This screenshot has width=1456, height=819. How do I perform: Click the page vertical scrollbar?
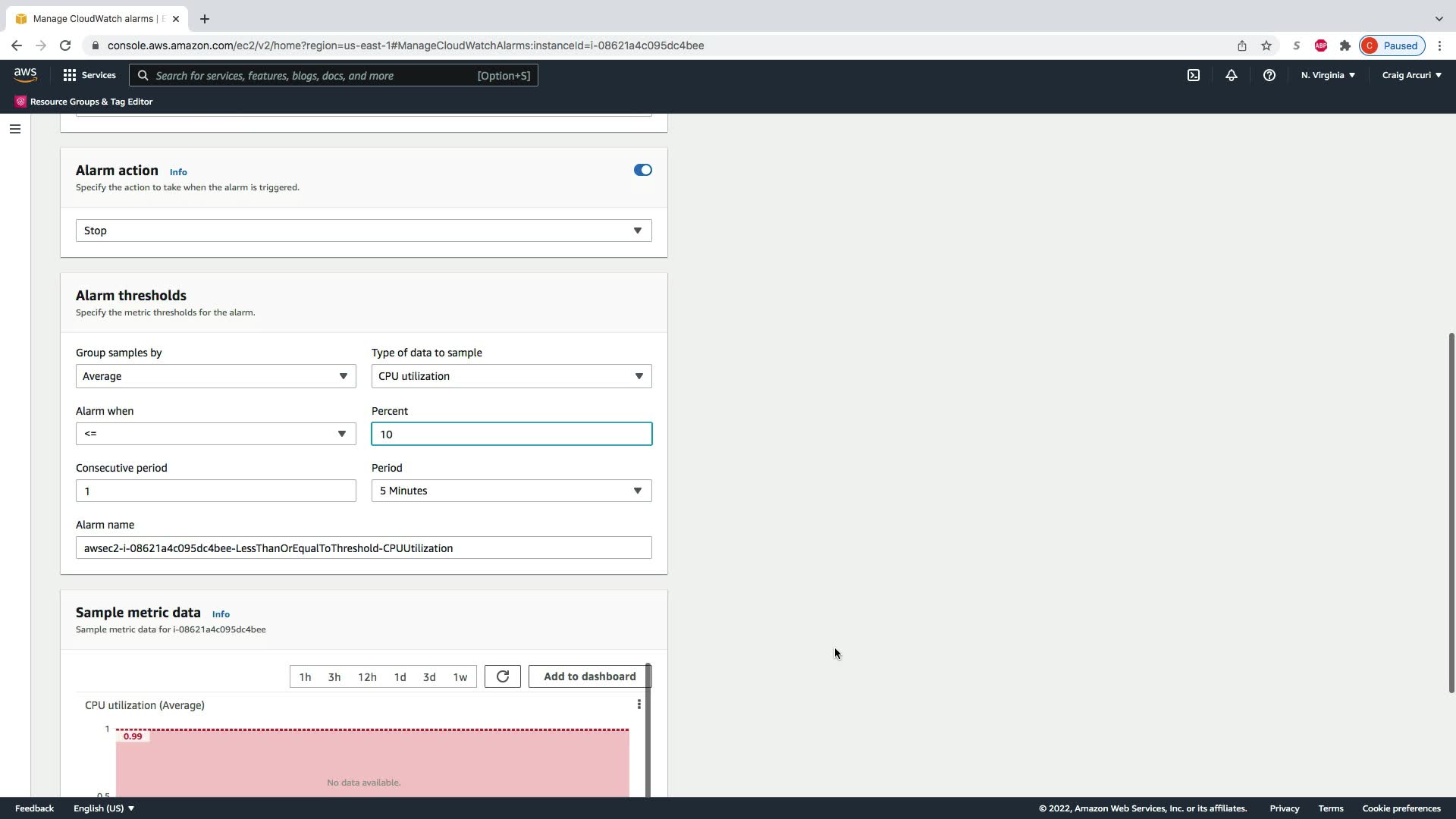[1451, 512]
